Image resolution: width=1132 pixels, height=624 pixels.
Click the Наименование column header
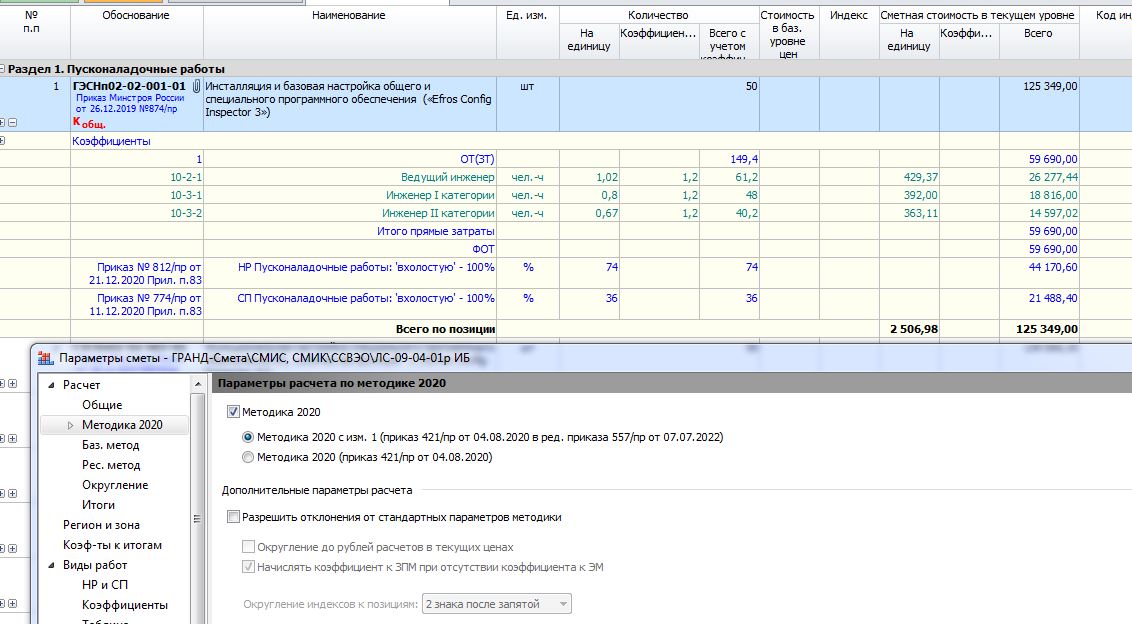(x=349, y=16)
